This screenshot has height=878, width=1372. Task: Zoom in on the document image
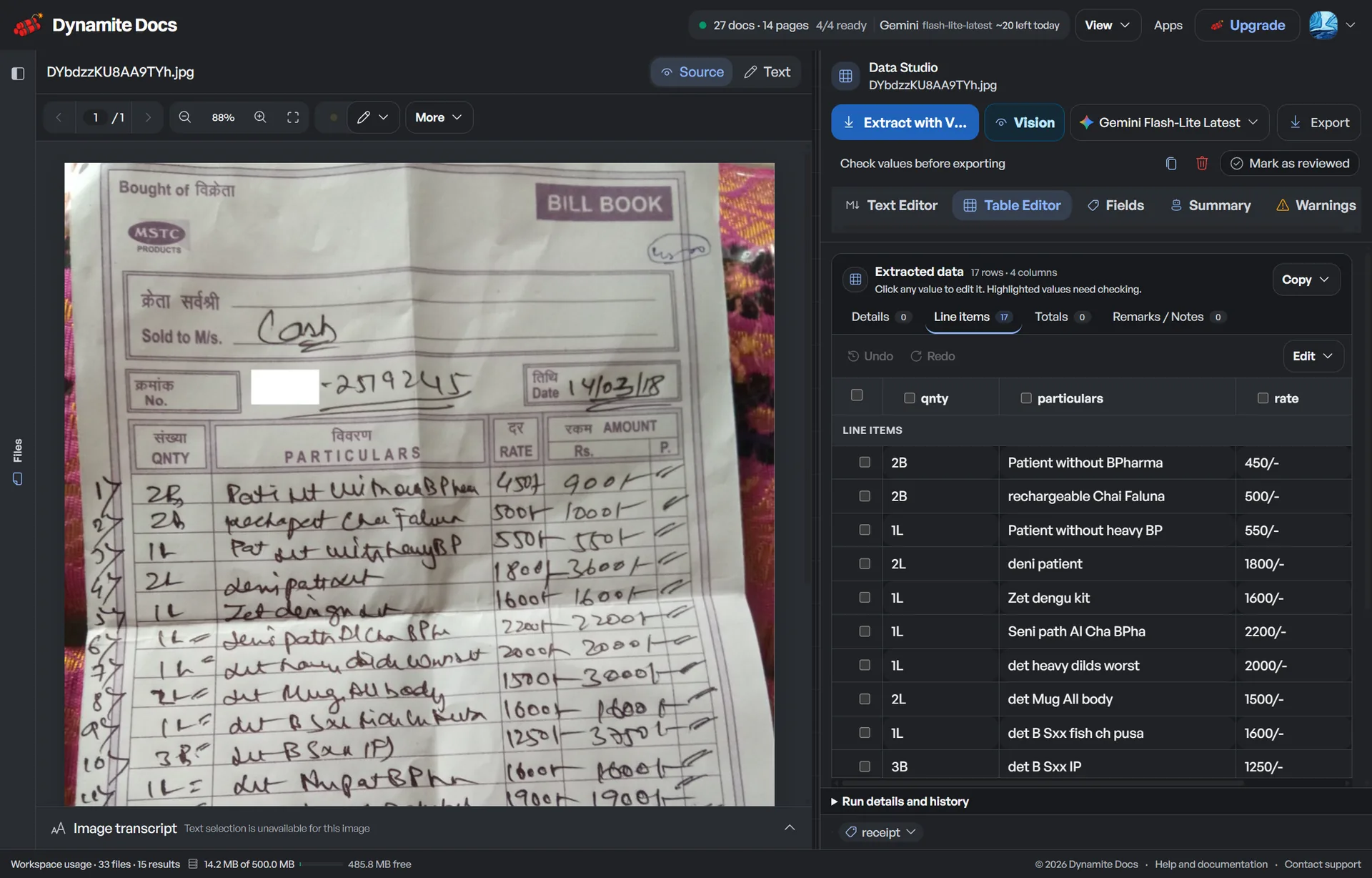tap(260, 117)
